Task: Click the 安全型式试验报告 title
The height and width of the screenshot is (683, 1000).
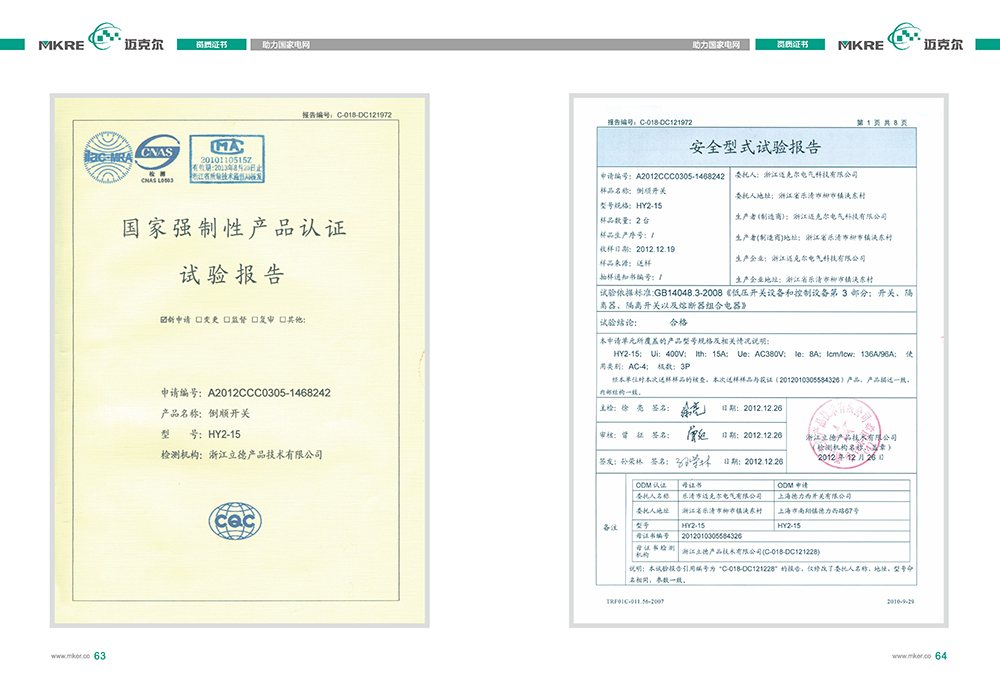Action: [756, 147]
